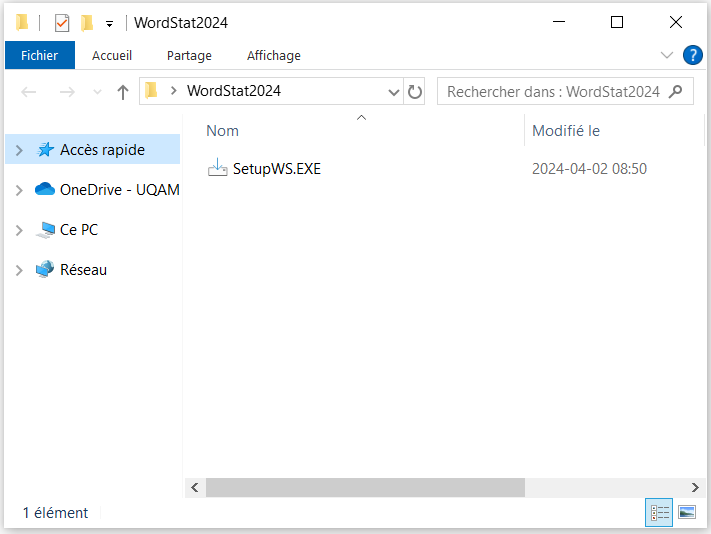Screen dimensions: 711x534
Task: Switch to details view in status bar
Action: pos(659,512)
